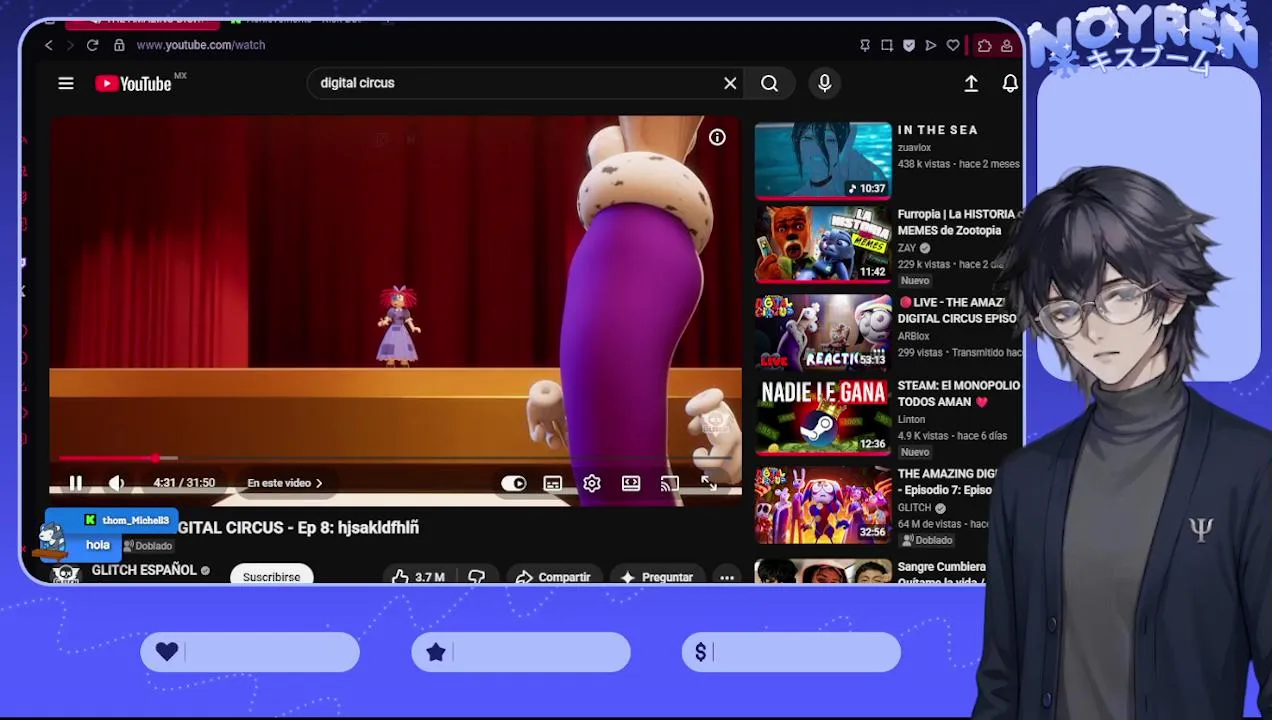Click the dollar sign overlay bar
Viewport: 1272px width, 720px height.
791,653
